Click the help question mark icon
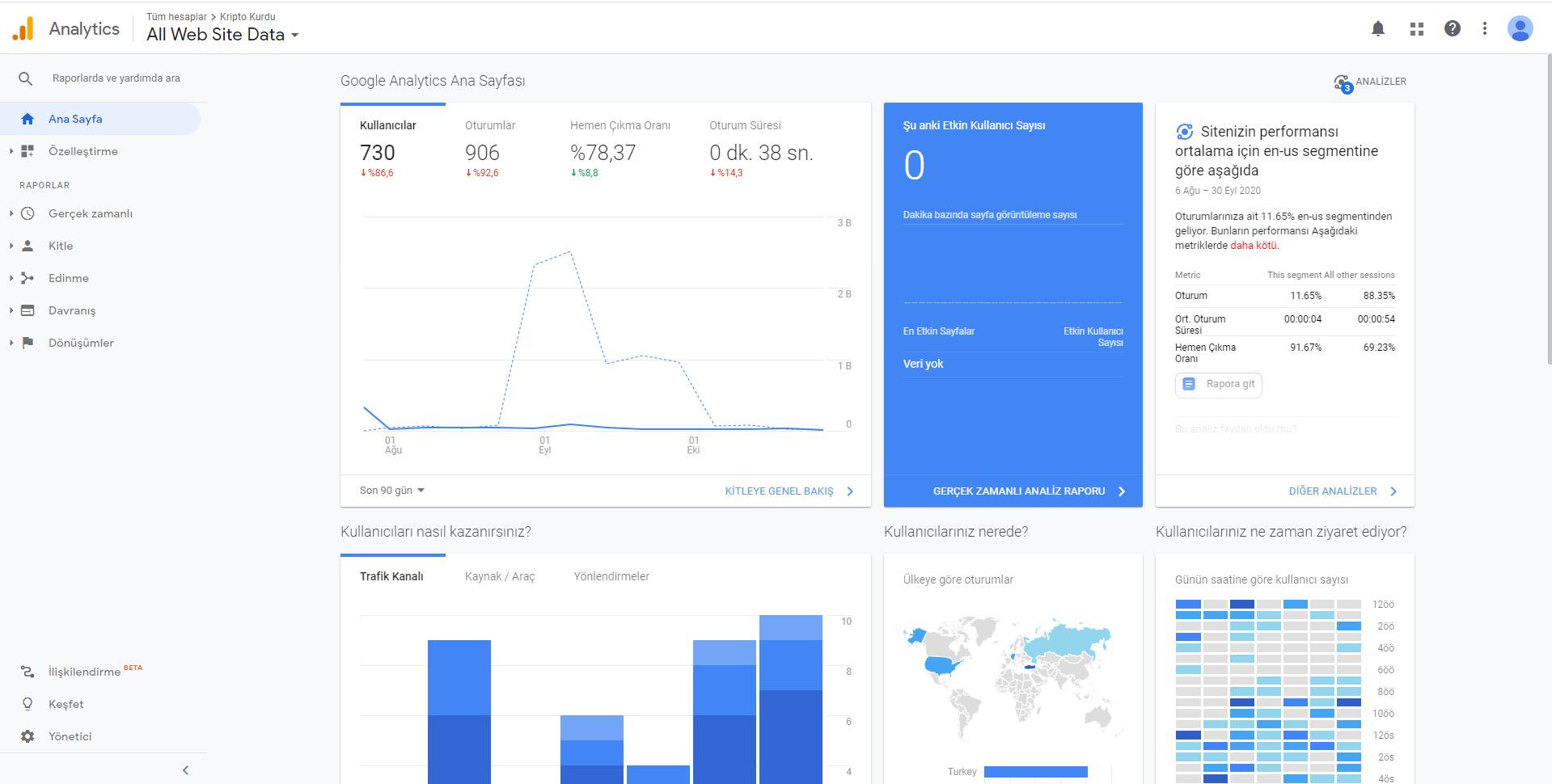 pyautogui.click(x=1453, y=28)
